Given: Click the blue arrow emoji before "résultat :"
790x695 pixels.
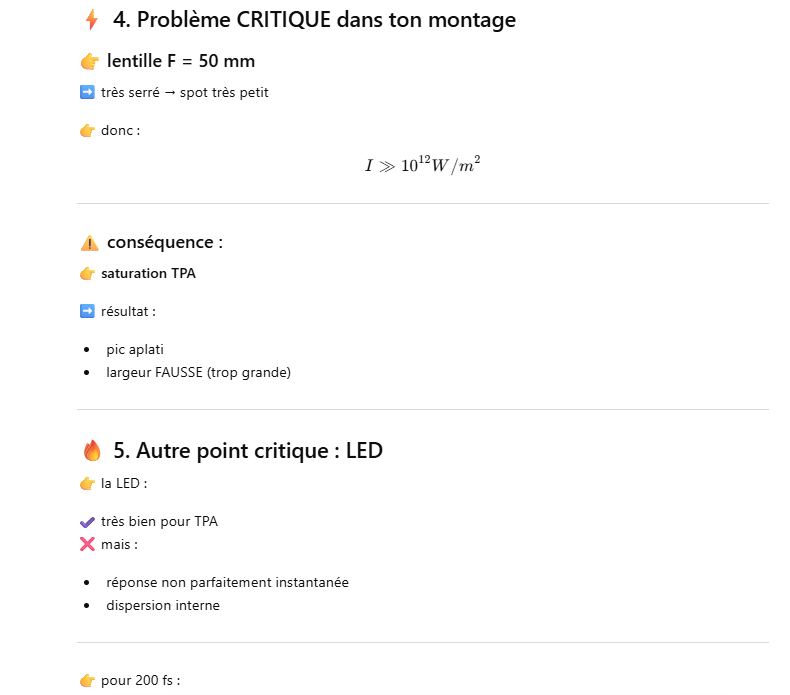Looking at the screenshot, I should tap(87, 311).
